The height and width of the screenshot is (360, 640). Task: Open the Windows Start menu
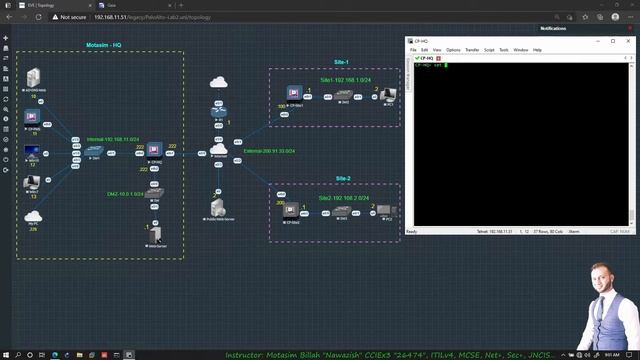click(x=6, y=355)
